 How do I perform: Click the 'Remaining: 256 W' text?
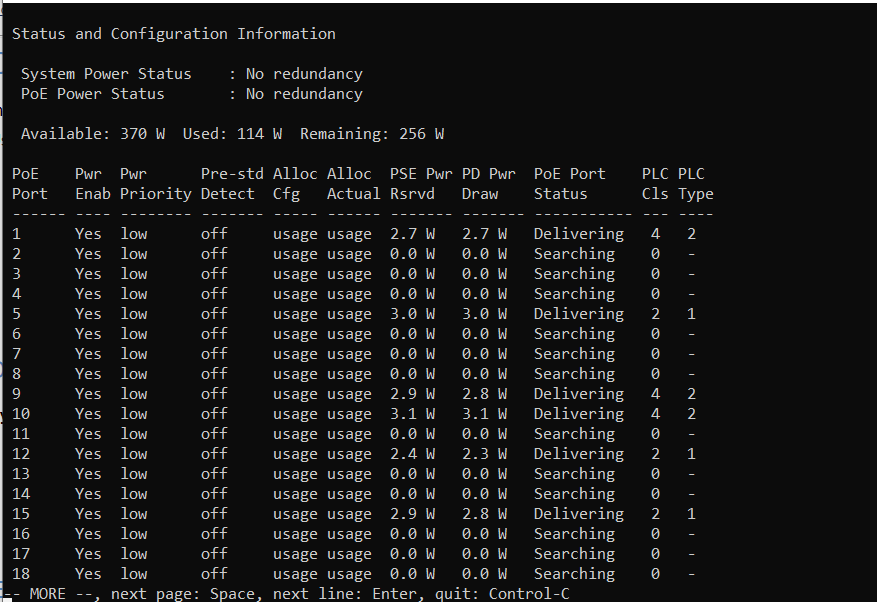pyautogui.click(x=372, y=134)
